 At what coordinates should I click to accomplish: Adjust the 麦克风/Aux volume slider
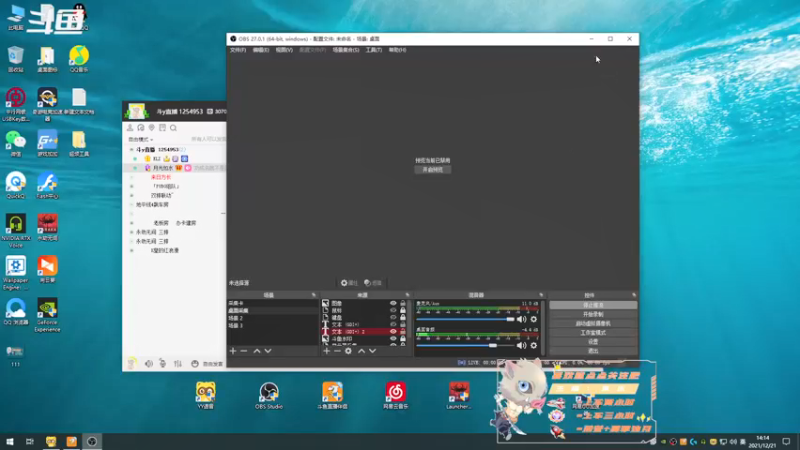pyautogui.click(x=465, y=319)
